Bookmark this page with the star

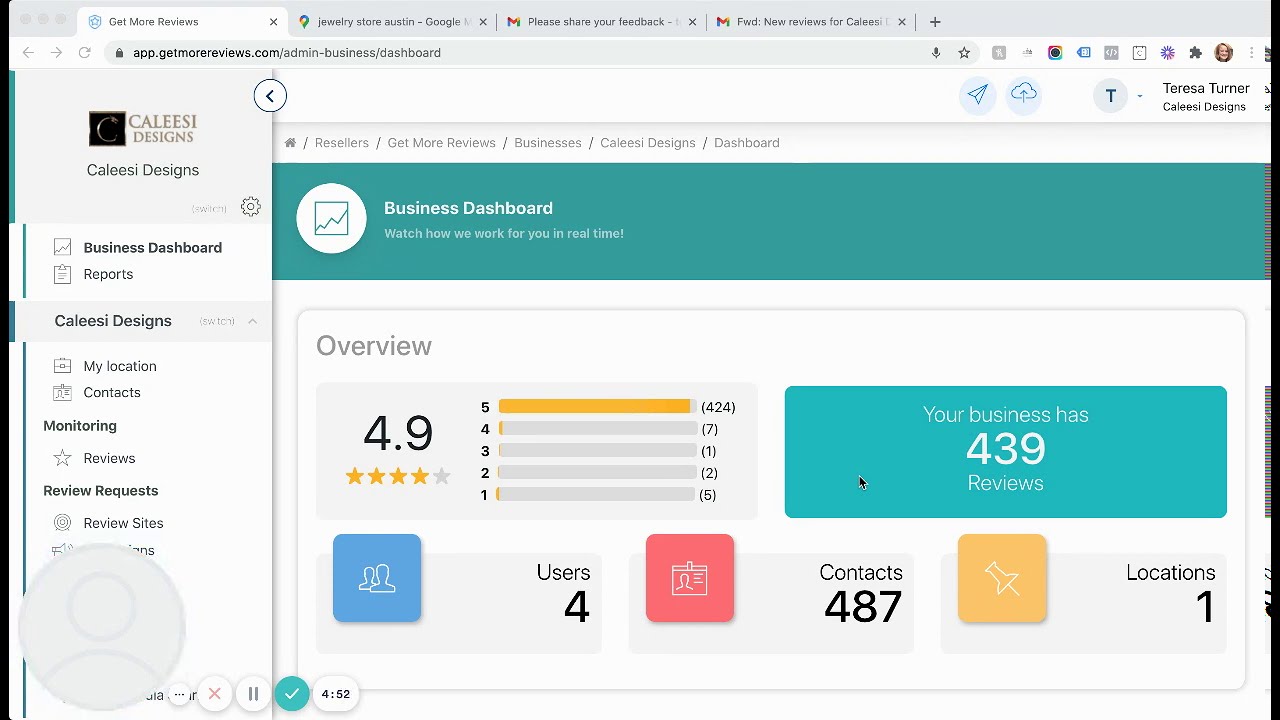[964, 53]
